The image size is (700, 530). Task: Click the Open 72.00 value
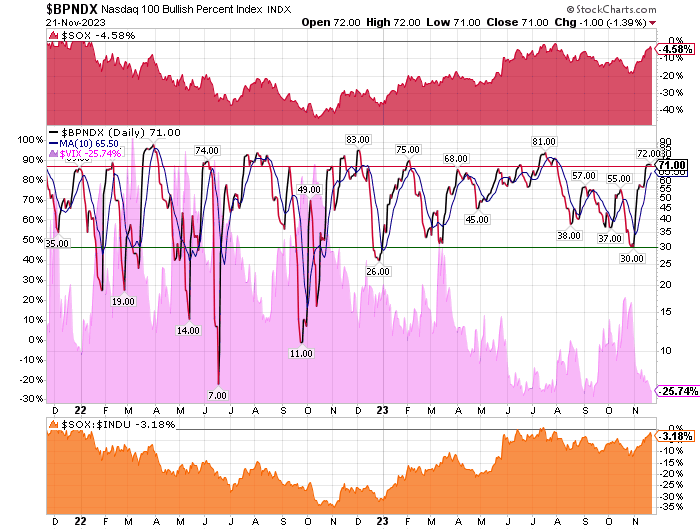coord(331,22)
